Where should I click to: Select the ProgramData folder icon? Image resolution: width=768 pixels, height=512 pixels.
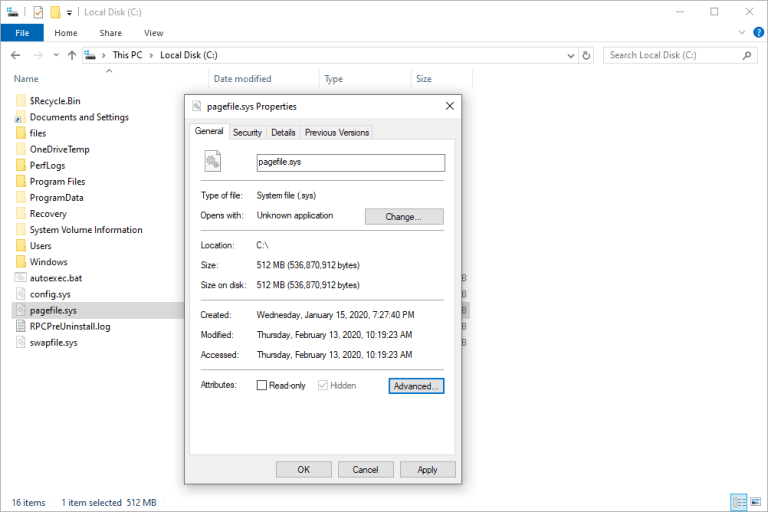coord(21,198)
